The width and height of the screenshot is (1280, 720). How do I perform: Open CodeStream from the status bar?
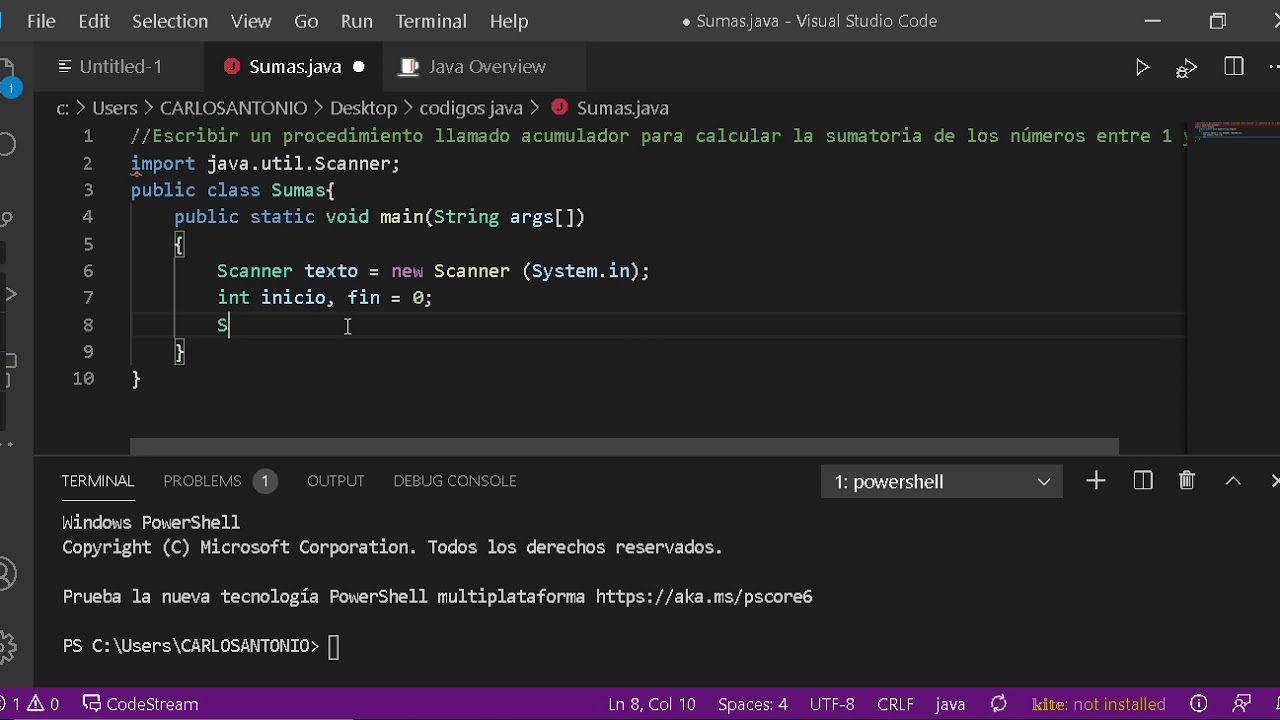[140, 704]
